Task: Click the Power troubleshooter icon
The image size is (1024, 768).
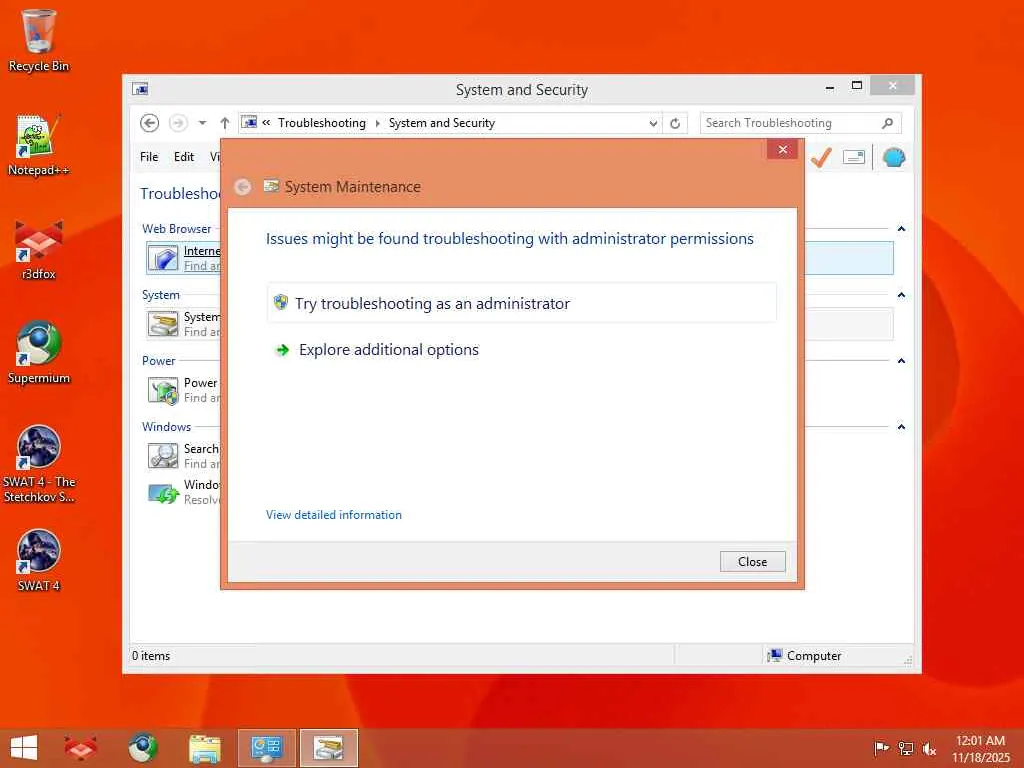Action: click(163, 391)
